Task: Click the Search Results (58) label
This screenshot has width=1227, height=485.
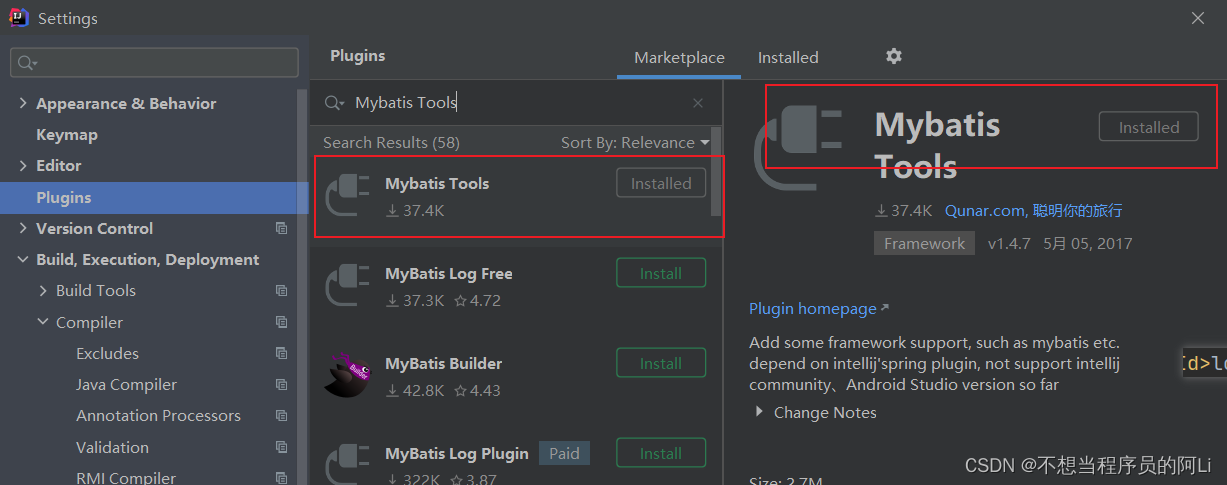Action: click(x=391, y=142)
